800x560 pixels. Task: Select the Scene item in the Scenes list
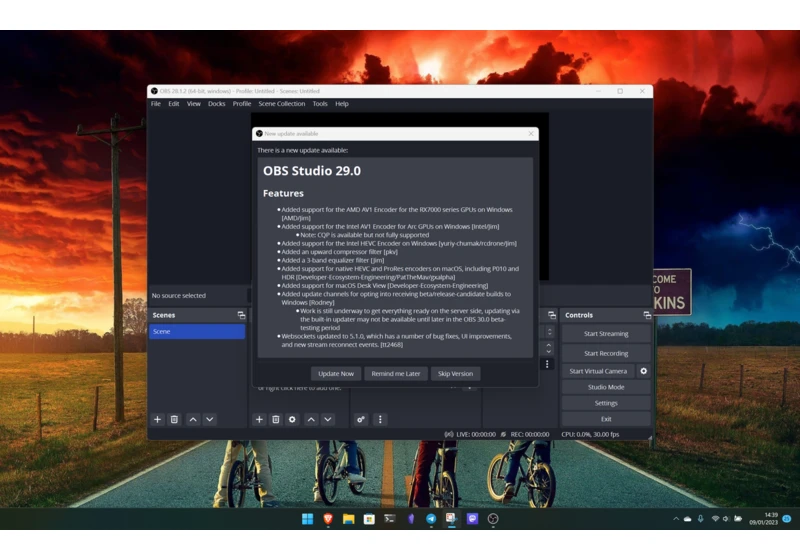tap(197, 332)
